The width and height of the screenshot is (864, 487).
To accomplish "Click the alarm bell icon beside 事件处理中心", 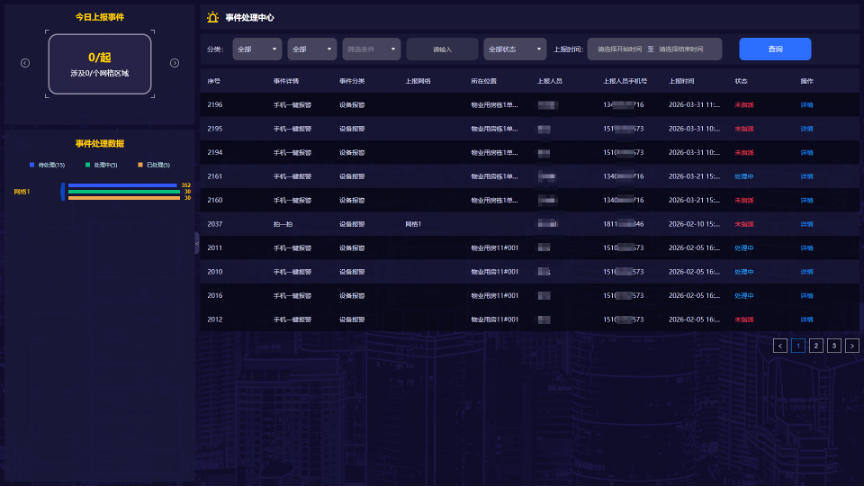I will click(212, 17).
